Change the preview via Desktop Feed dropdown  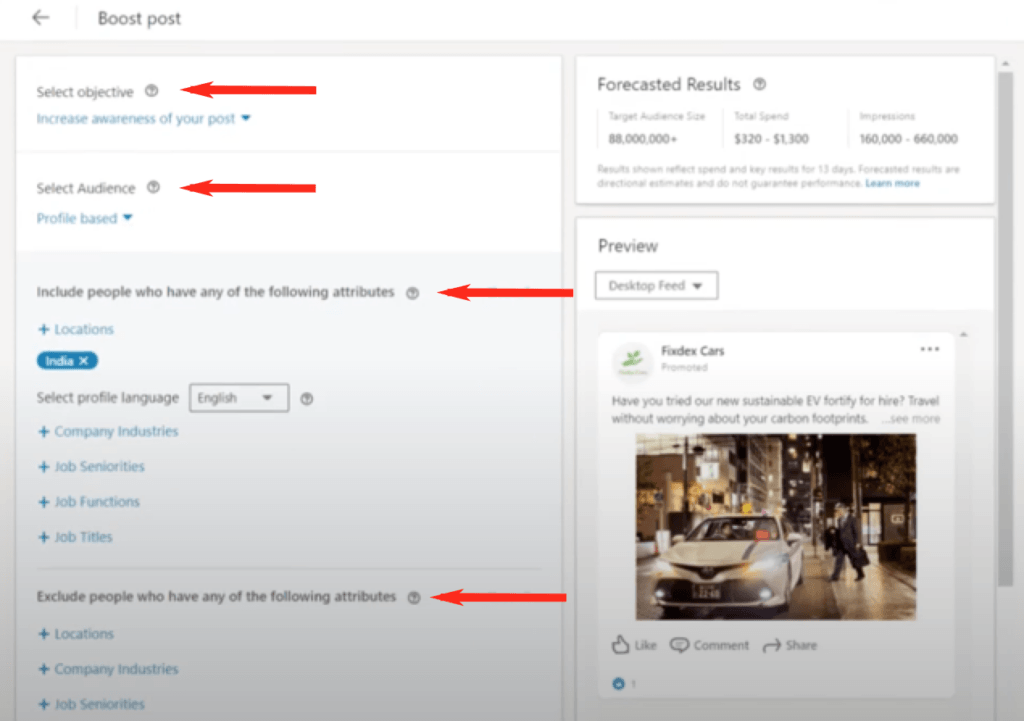click(656, 285)
